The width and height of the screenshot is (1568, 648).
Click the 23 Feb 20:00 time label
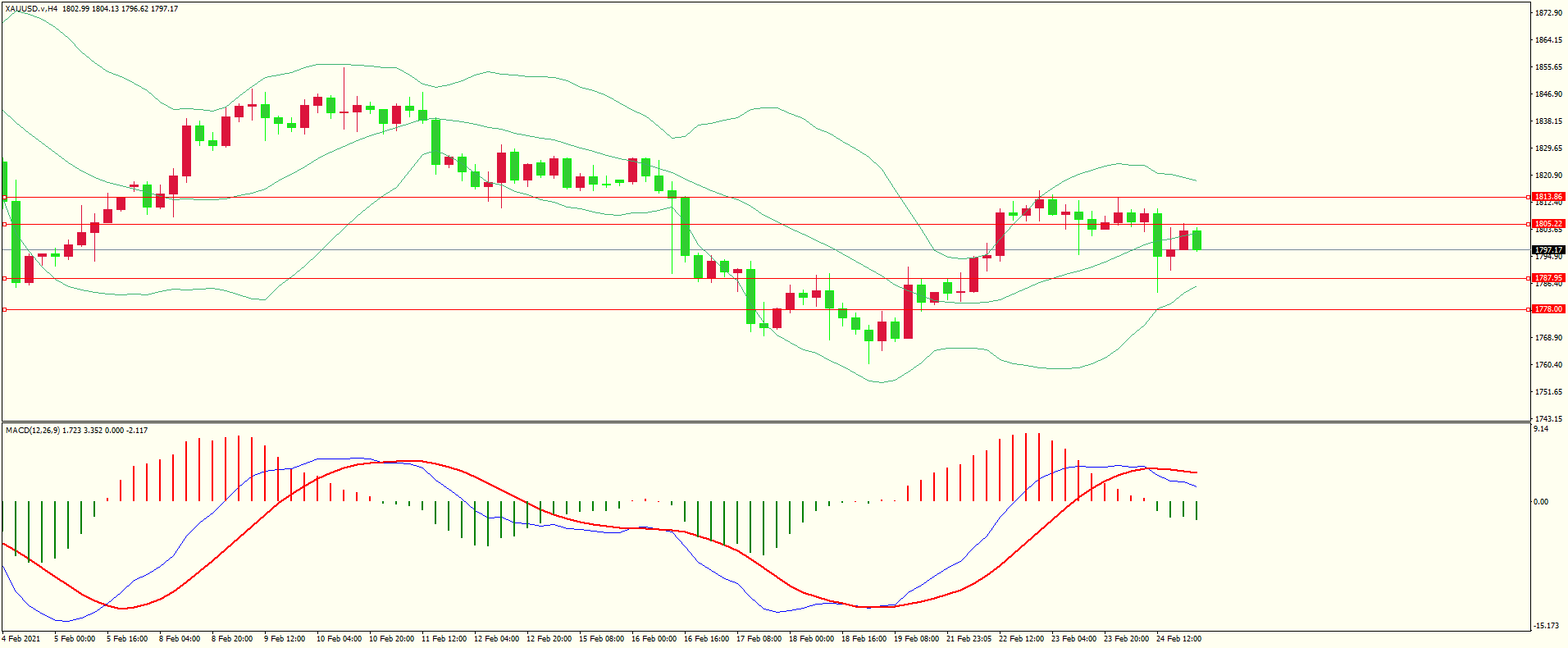pos(1126,639)
